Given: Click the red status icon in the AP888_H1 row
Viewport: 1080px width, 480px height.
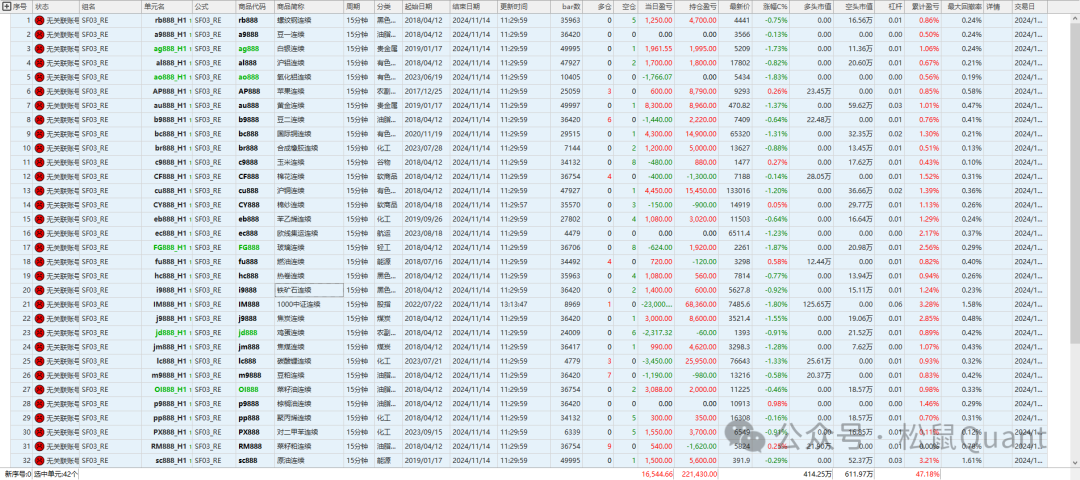Looking at the screenshot, I should point(39,91).
